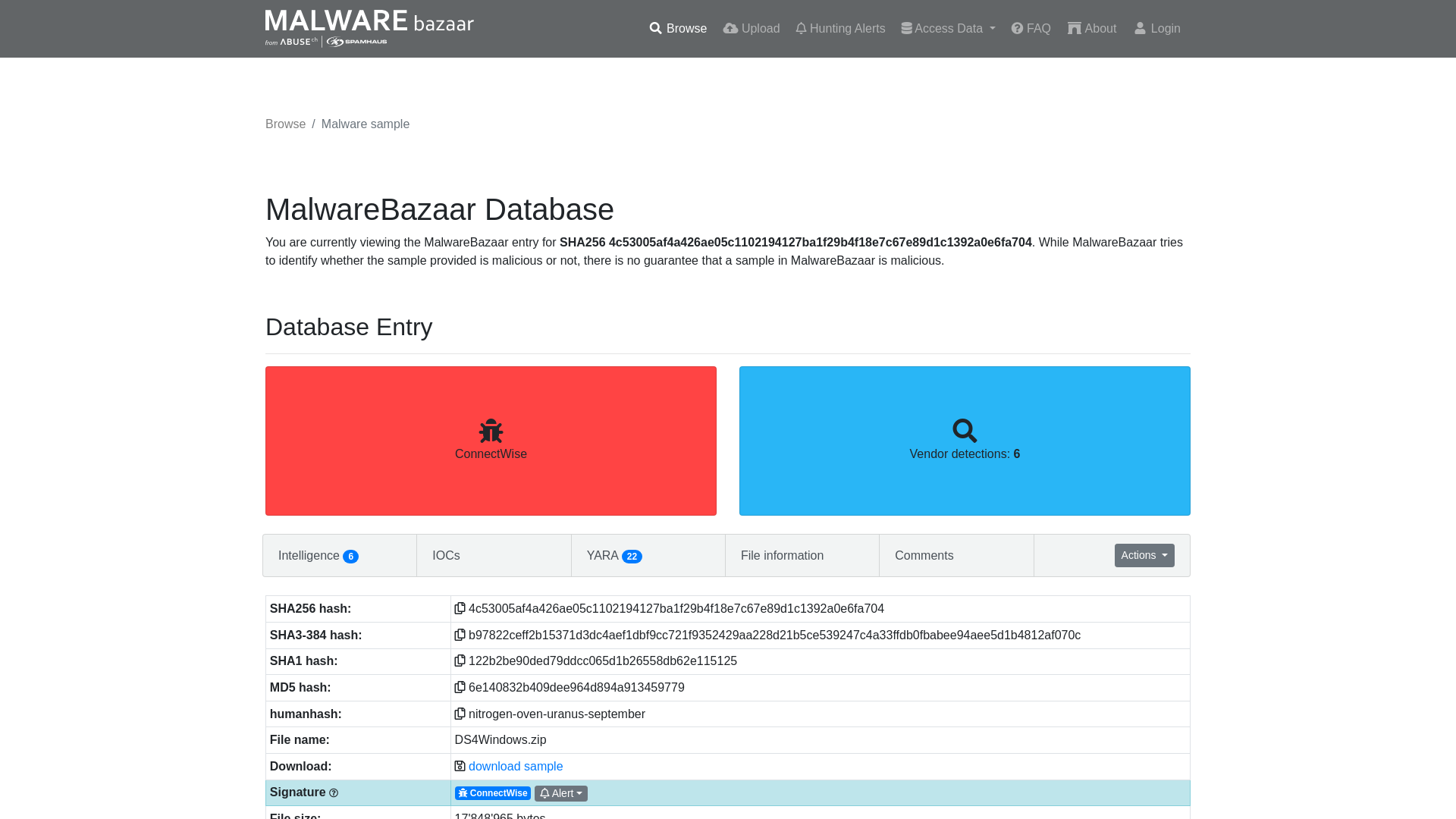Copy the SHA1 hash using the copy icon
This screenshot has width=1456, height=819.
[460, 661]
